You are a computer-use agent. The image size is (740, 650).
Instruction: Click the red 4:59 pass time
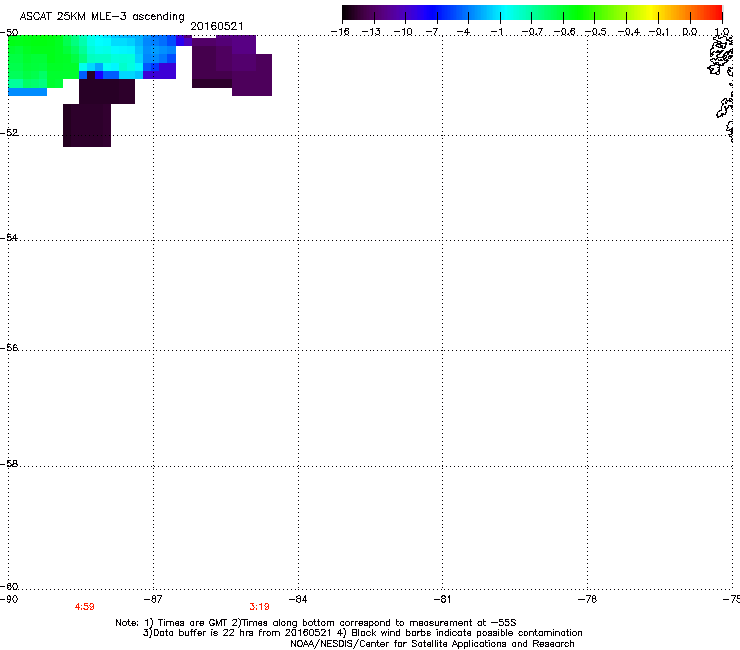tap(84, 607)
